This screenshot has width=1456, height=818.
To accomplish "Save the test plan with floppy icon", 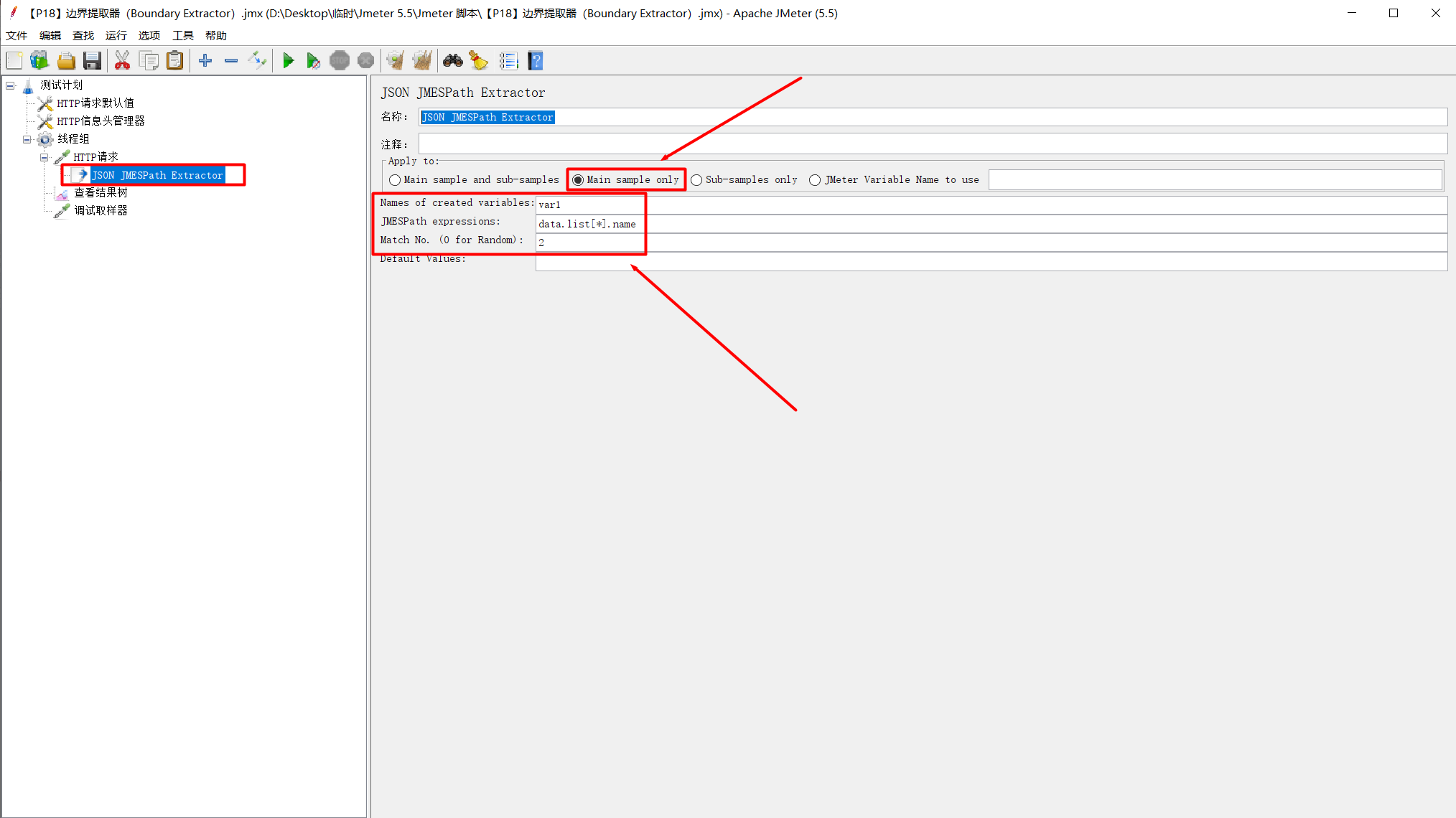I will coord(92,61).
